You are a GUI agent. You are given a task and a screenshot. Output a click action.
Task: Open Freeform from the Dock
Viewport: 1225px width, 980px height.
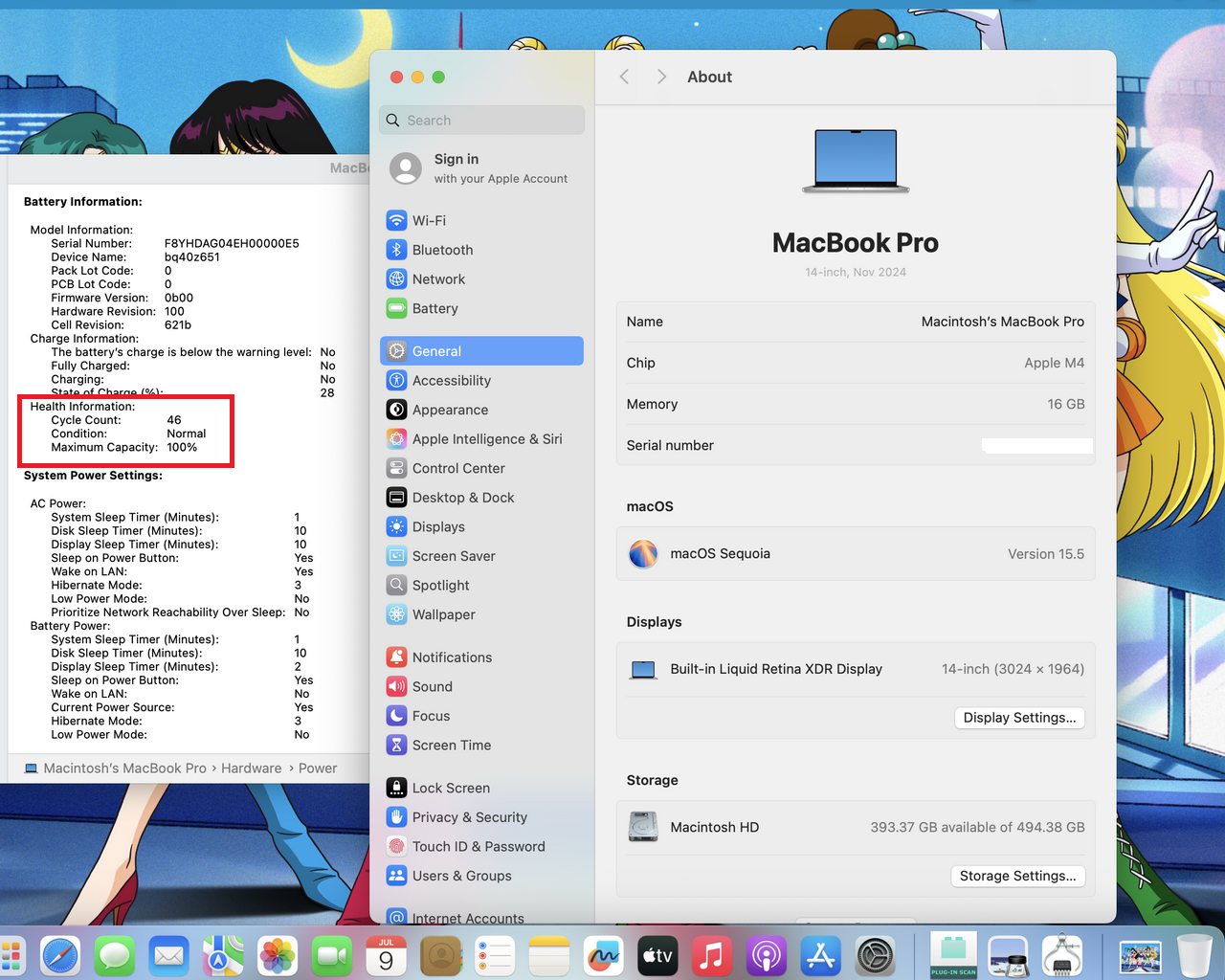pos(604,955)
